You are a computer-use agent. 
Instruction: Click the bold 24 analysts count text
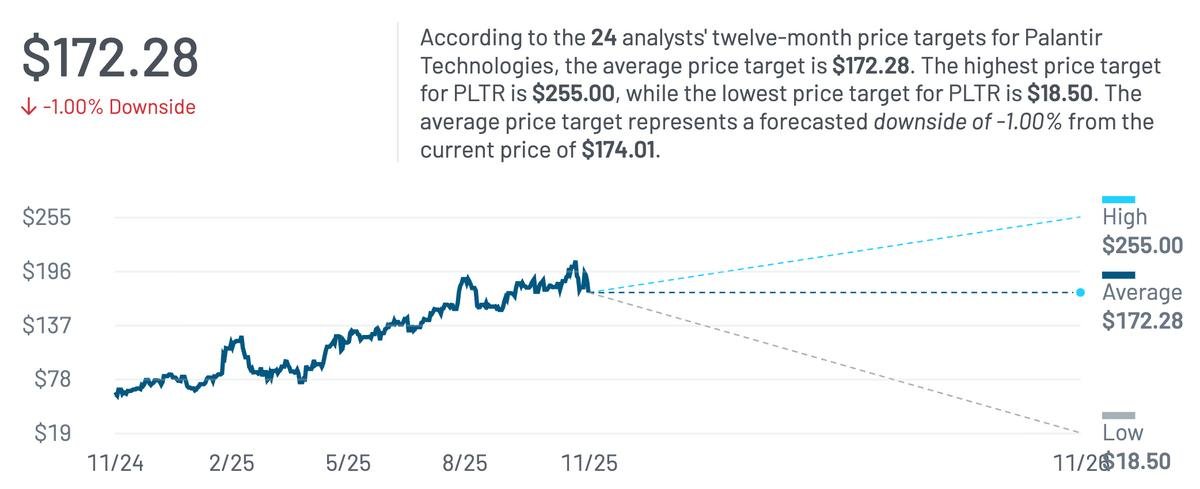pos(603,38)
